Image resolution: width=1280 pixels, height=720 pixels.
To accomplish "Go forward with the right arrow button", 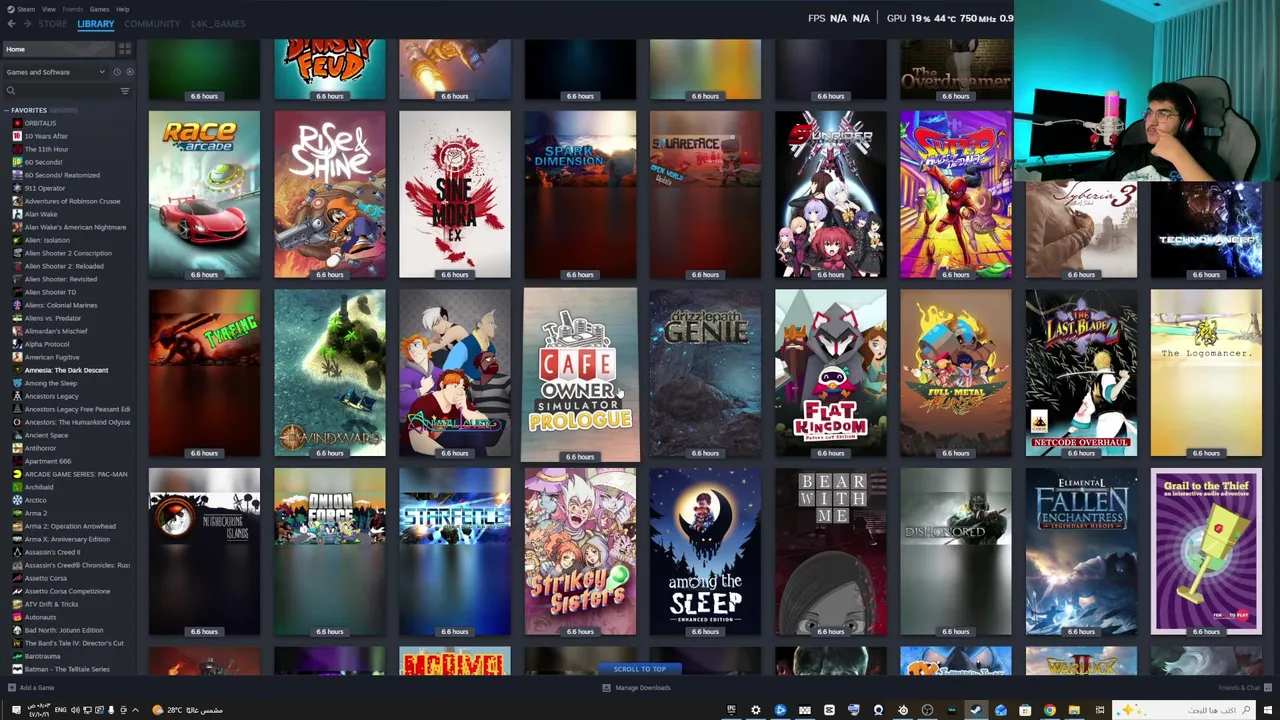I will point(27,23).
